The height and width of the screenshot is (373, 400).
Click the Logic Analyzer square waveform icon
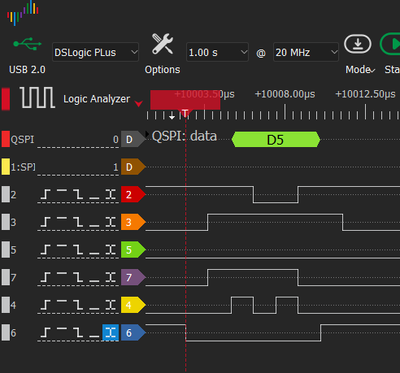click(37, 97)
